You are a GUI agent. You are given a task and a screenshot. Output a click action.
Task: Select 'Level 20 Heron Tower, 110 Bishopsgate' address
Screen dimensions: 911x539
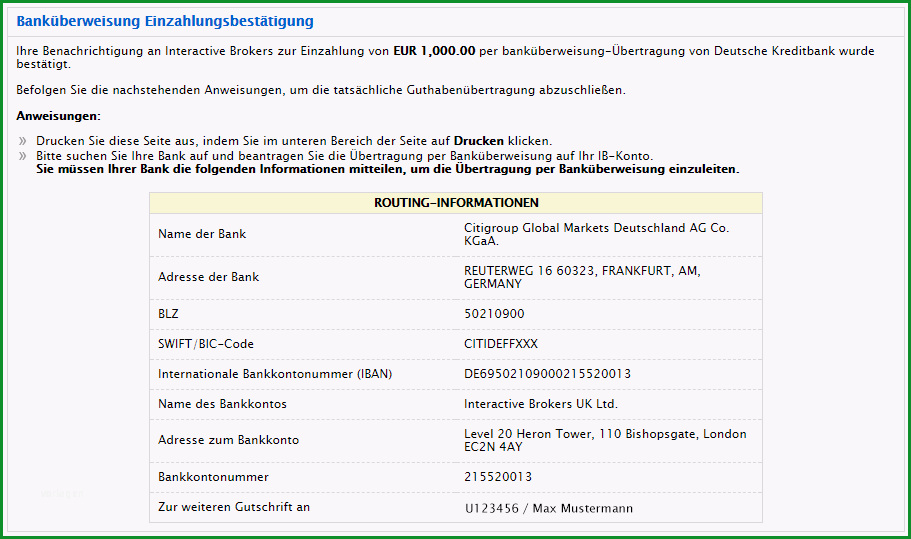605,440
